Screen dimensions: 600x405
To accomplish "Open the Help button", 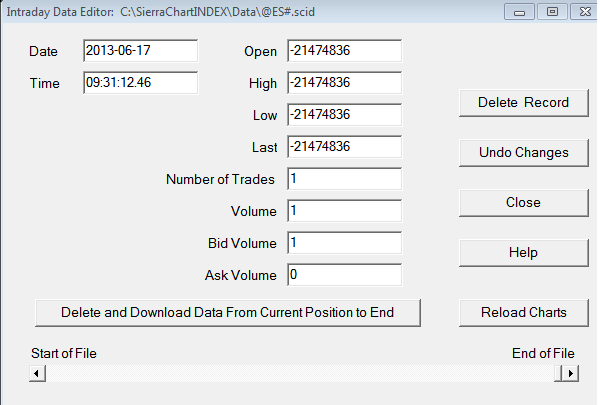I will pyautogui.click(x=523, y=253).
